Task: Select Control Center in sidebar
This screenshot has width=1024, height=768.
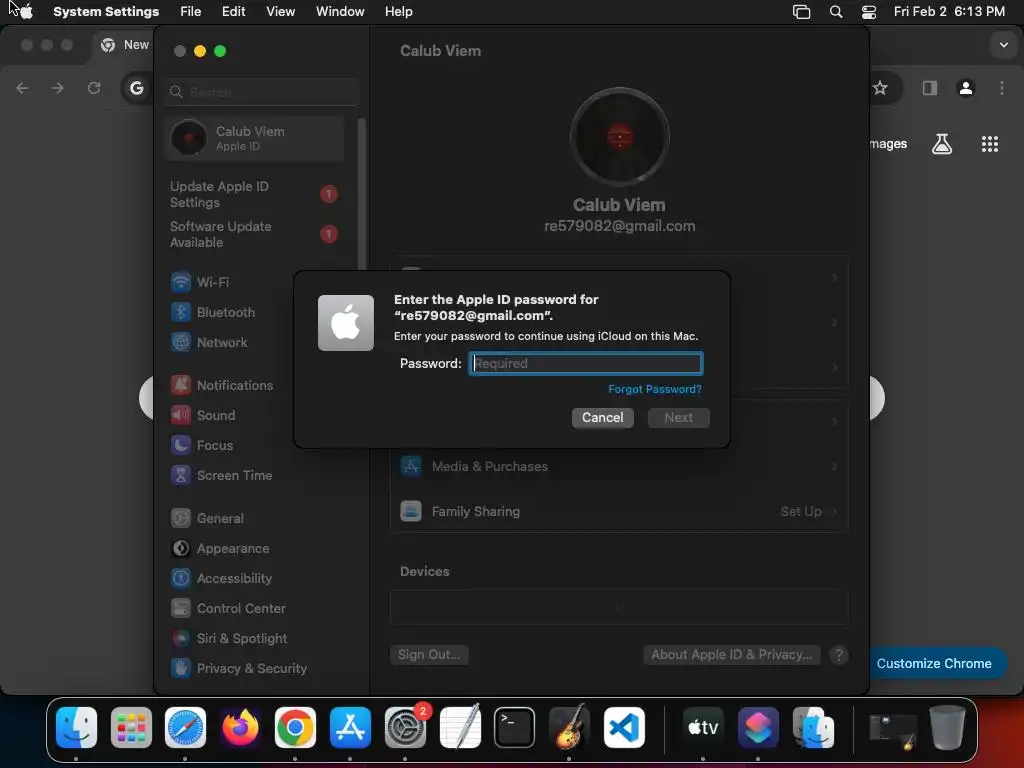Action: [x=228, y=609]
